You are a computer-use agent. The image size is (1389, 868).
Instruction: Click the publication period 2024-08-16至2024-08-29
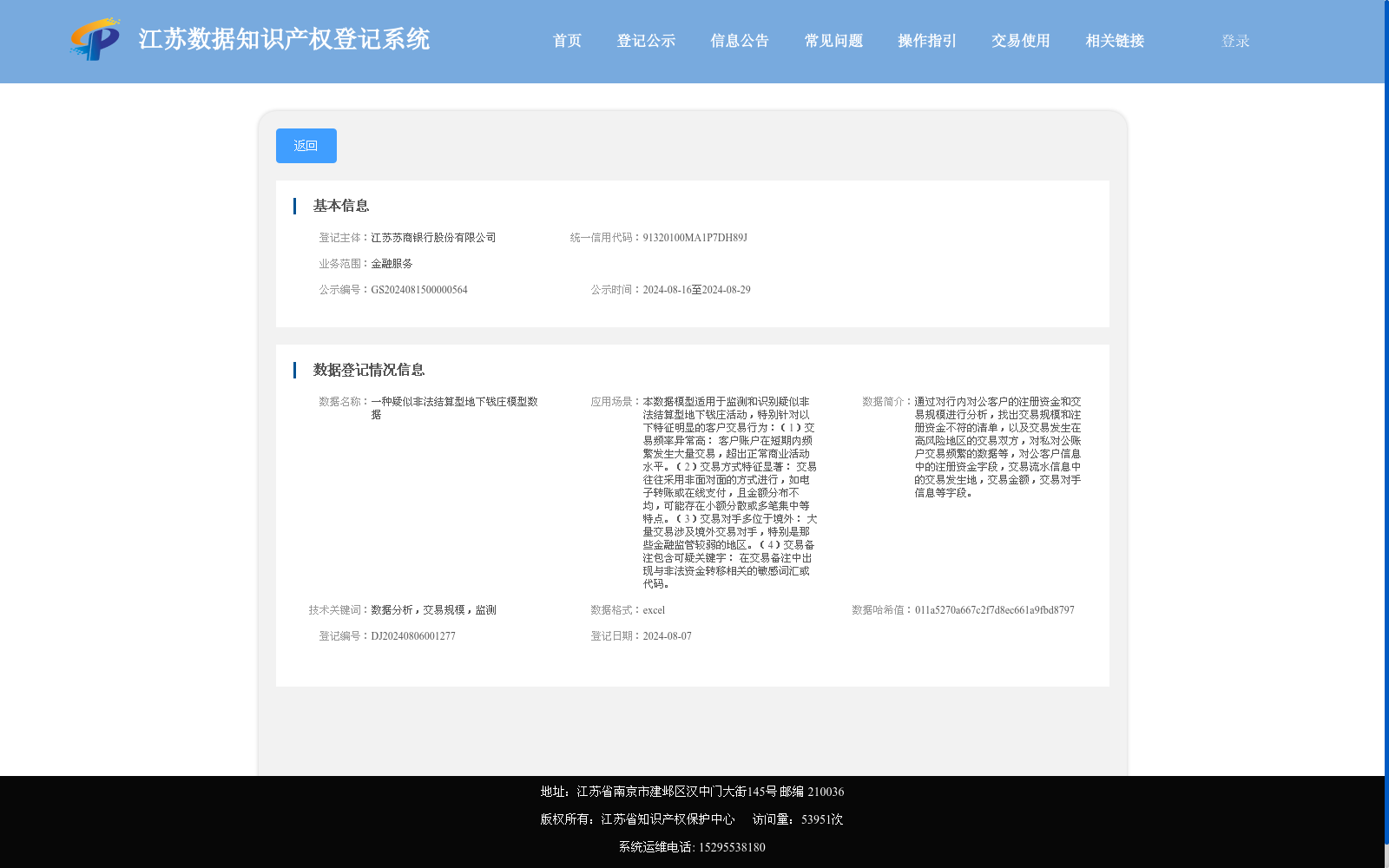(x=696, y=290)
